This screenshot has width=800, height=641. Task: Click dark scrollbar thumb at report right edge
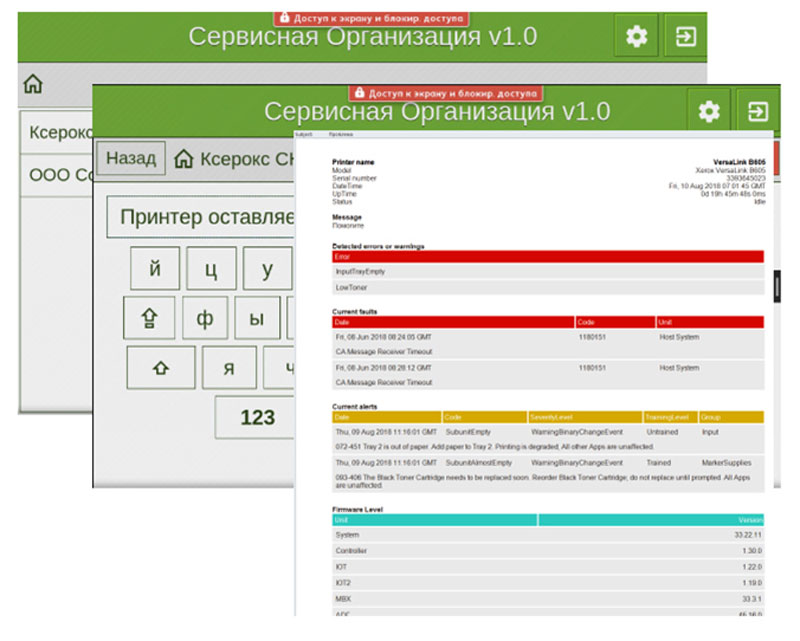pos(777,286)
